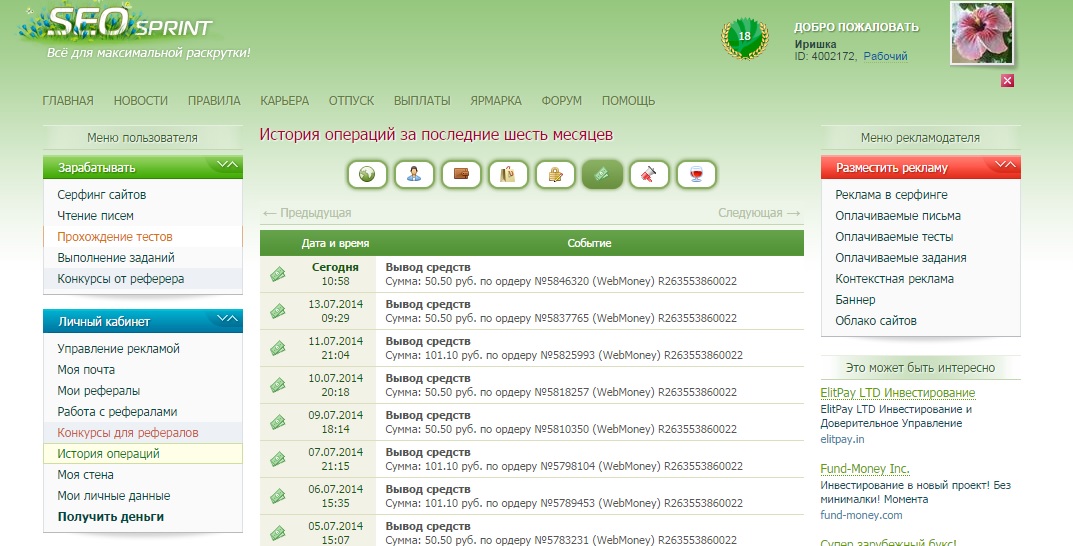The image size is (1073, 546).
Task: Click money icon in Сегодня 10:58 row
Action: click(x=277, y=274)
